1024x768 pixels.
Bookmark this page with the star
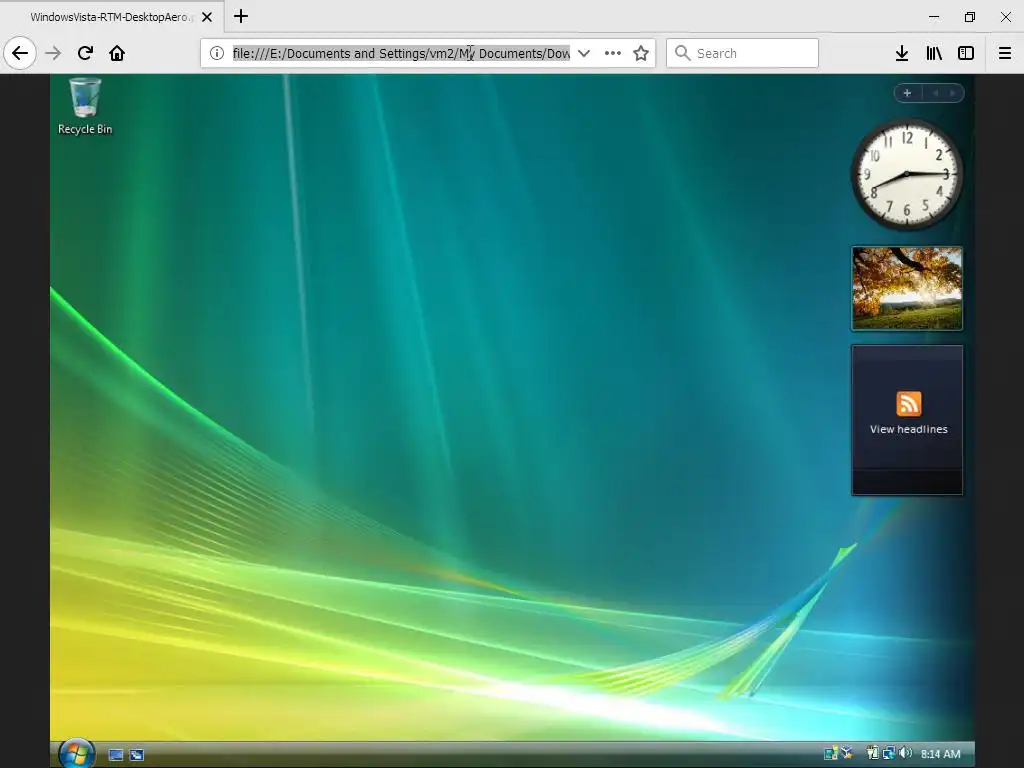coord(641,53)
